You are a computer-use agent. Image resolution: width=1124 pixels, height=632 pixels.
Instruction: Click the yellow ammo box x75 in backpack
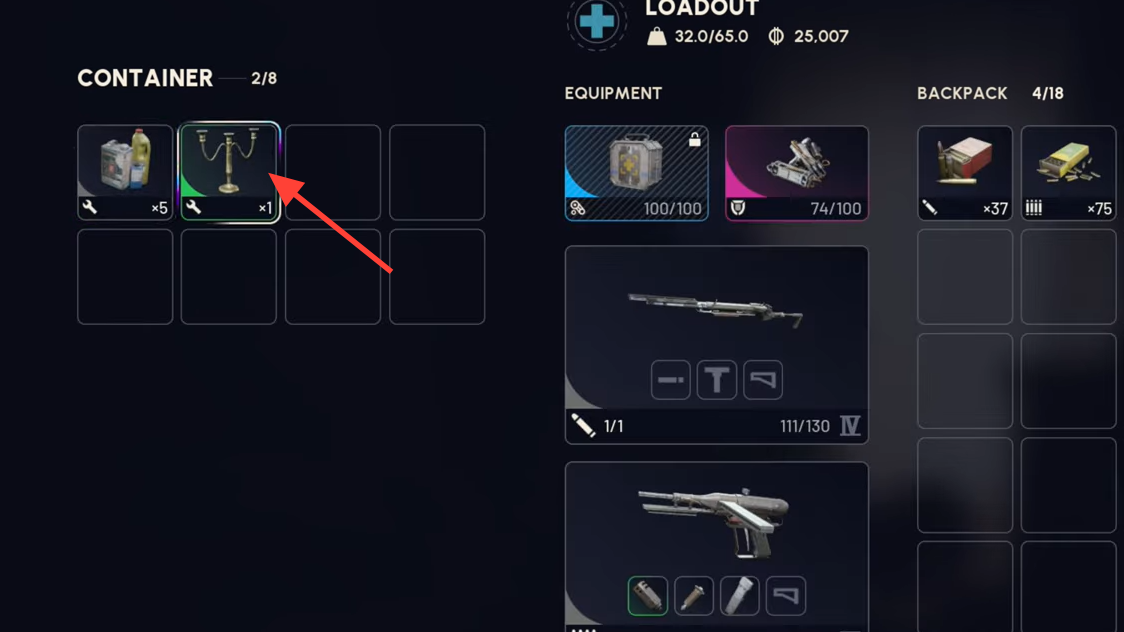pyautogui.click(x=1068, y=173)
